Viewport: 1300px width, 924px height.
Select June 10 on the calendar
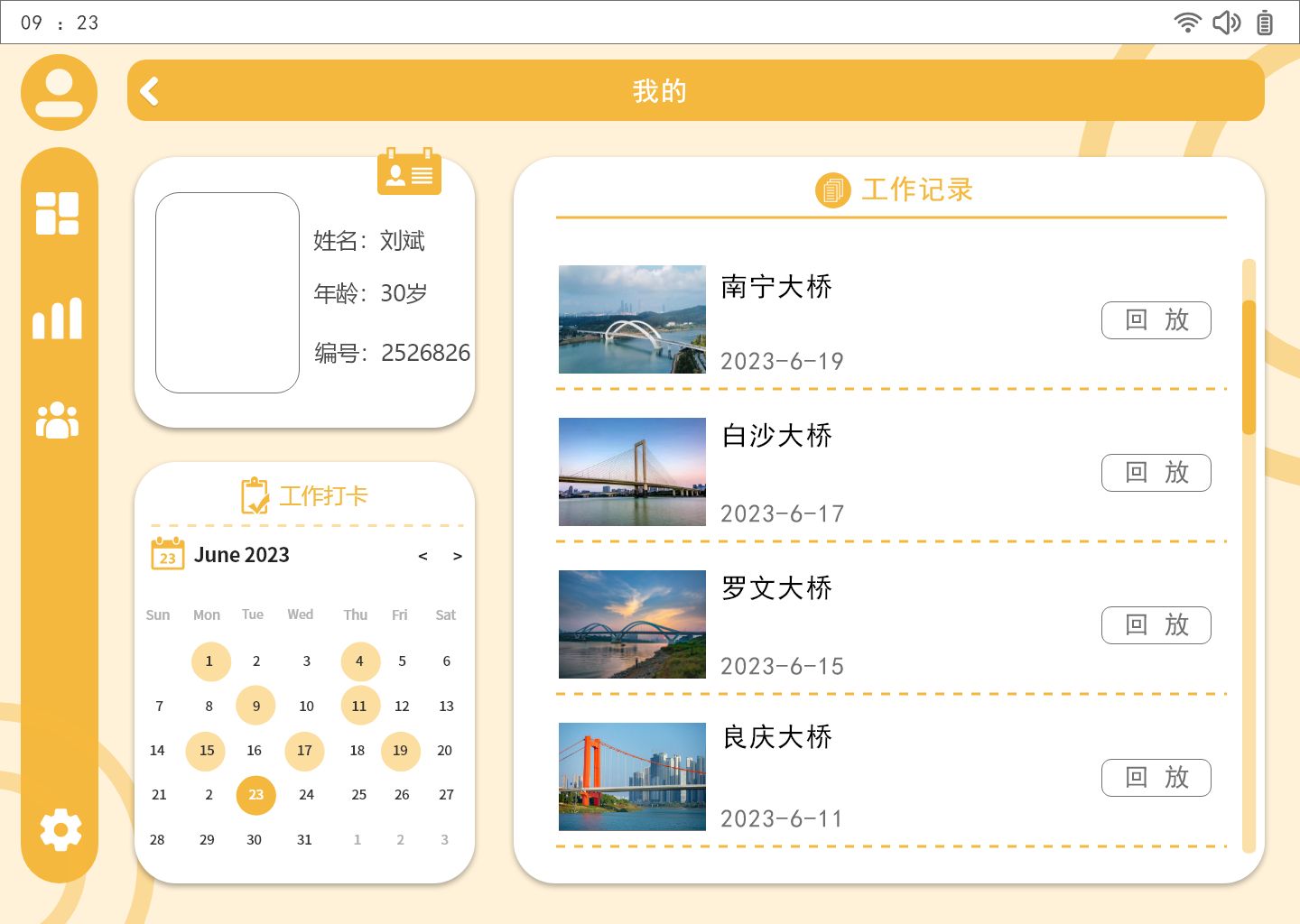click(306, 707)
